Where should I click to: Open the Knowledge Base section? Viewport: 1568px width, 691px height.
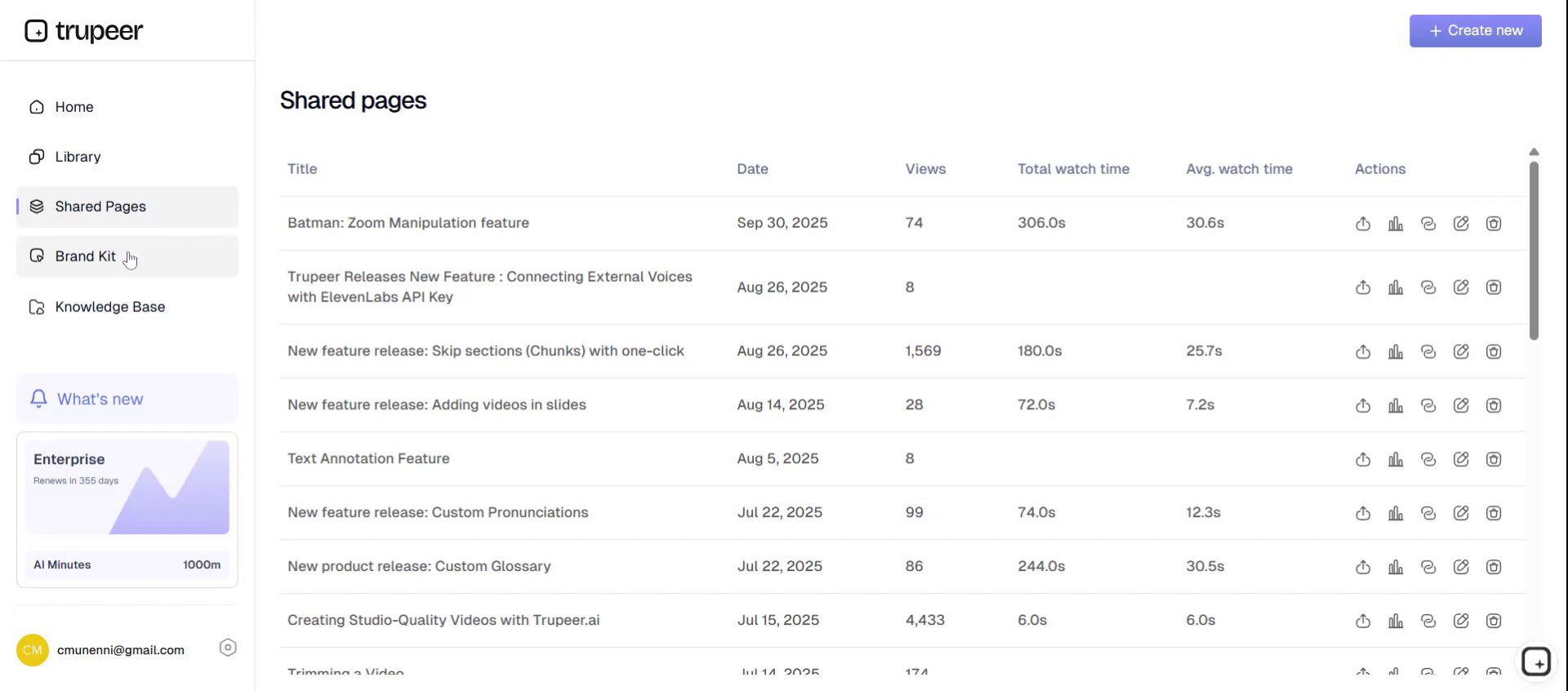127,307
